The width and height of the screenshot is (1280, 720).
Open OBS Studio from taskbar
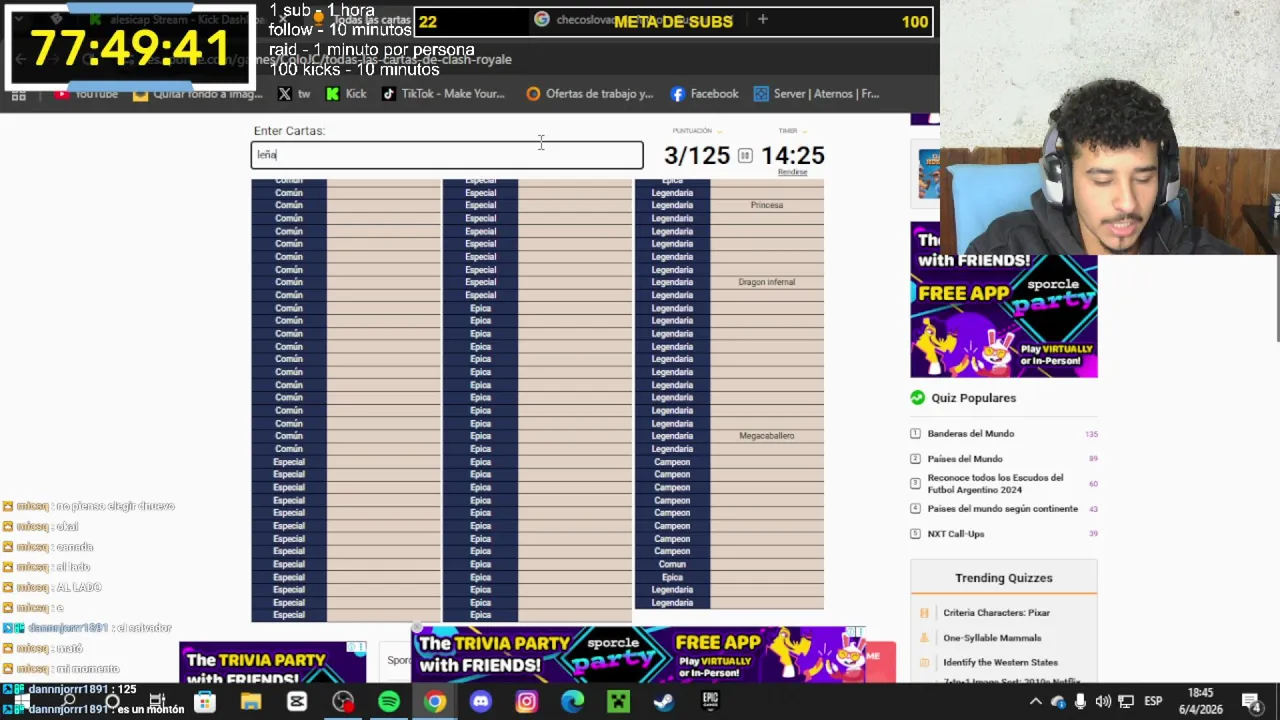(x=343, y=702)
